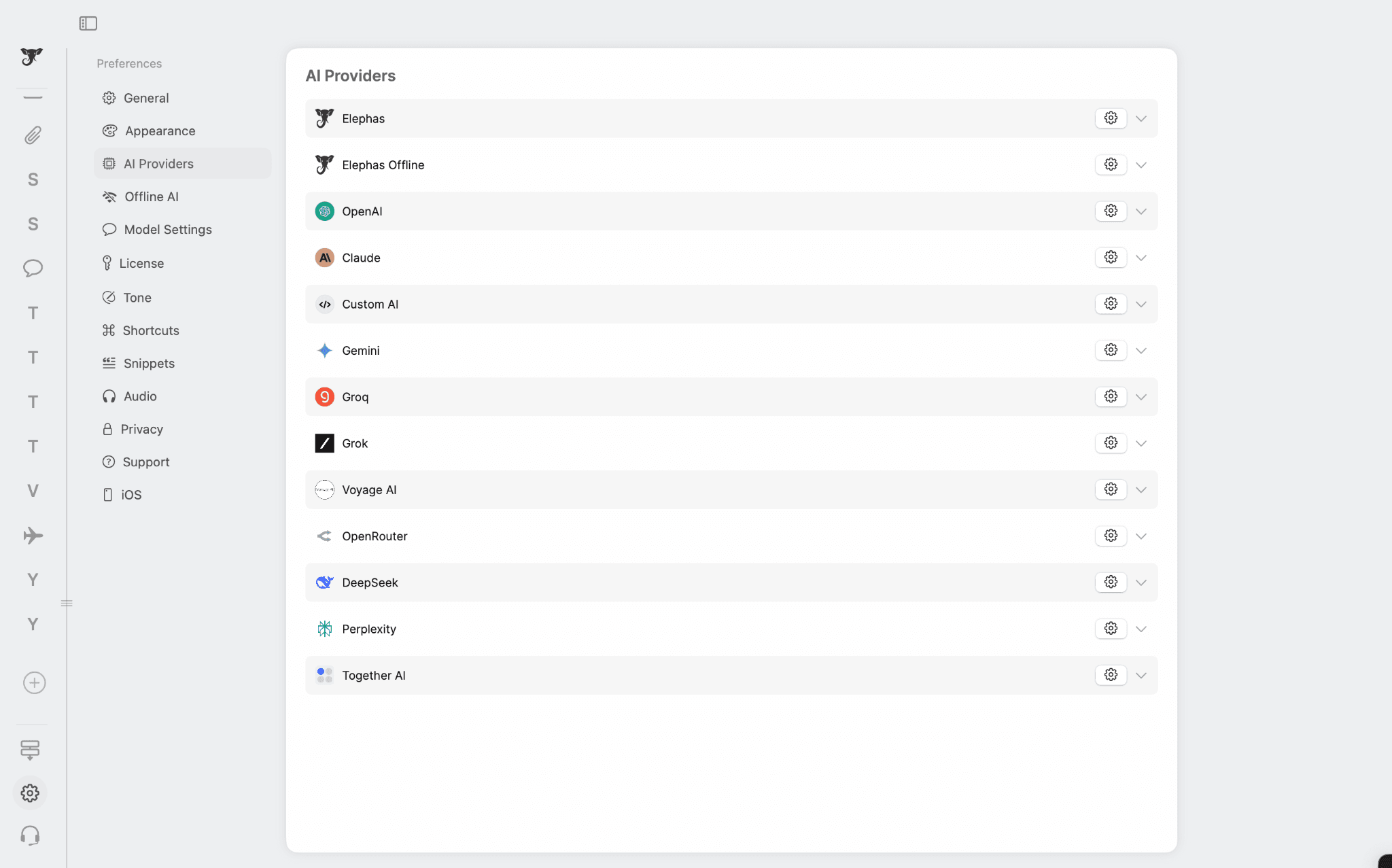Viewport: 1392px width, 868px height.
Task: Open the chat bubble icon in sidebar
Action: click(32, 268)
